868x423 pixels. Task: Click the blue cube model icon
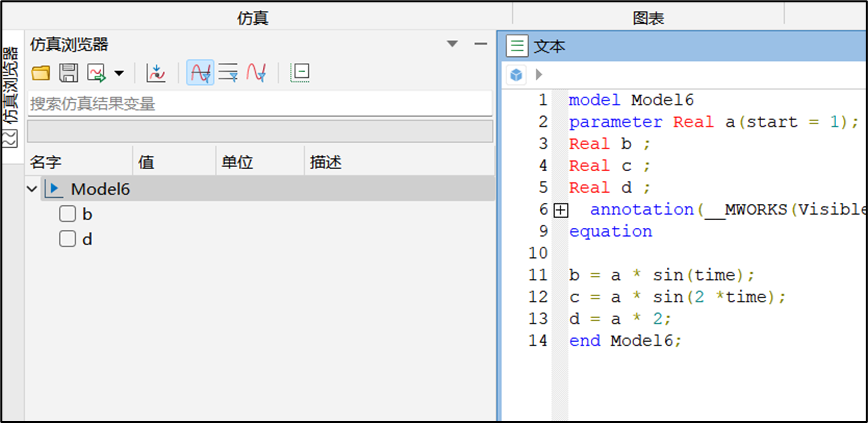516,74
